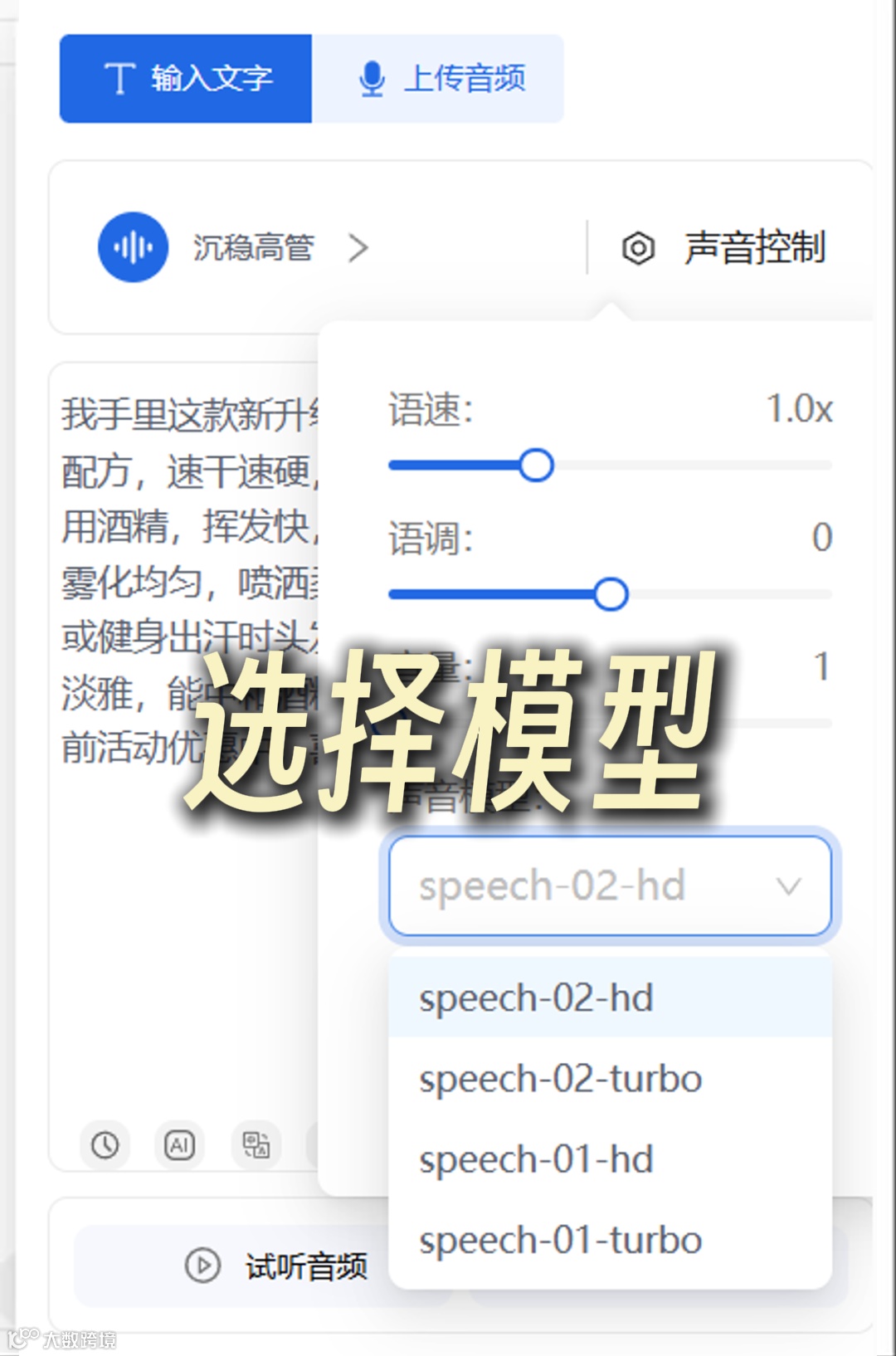Open the sound model combo box
896x1356 pixels.
click(610, 886)
